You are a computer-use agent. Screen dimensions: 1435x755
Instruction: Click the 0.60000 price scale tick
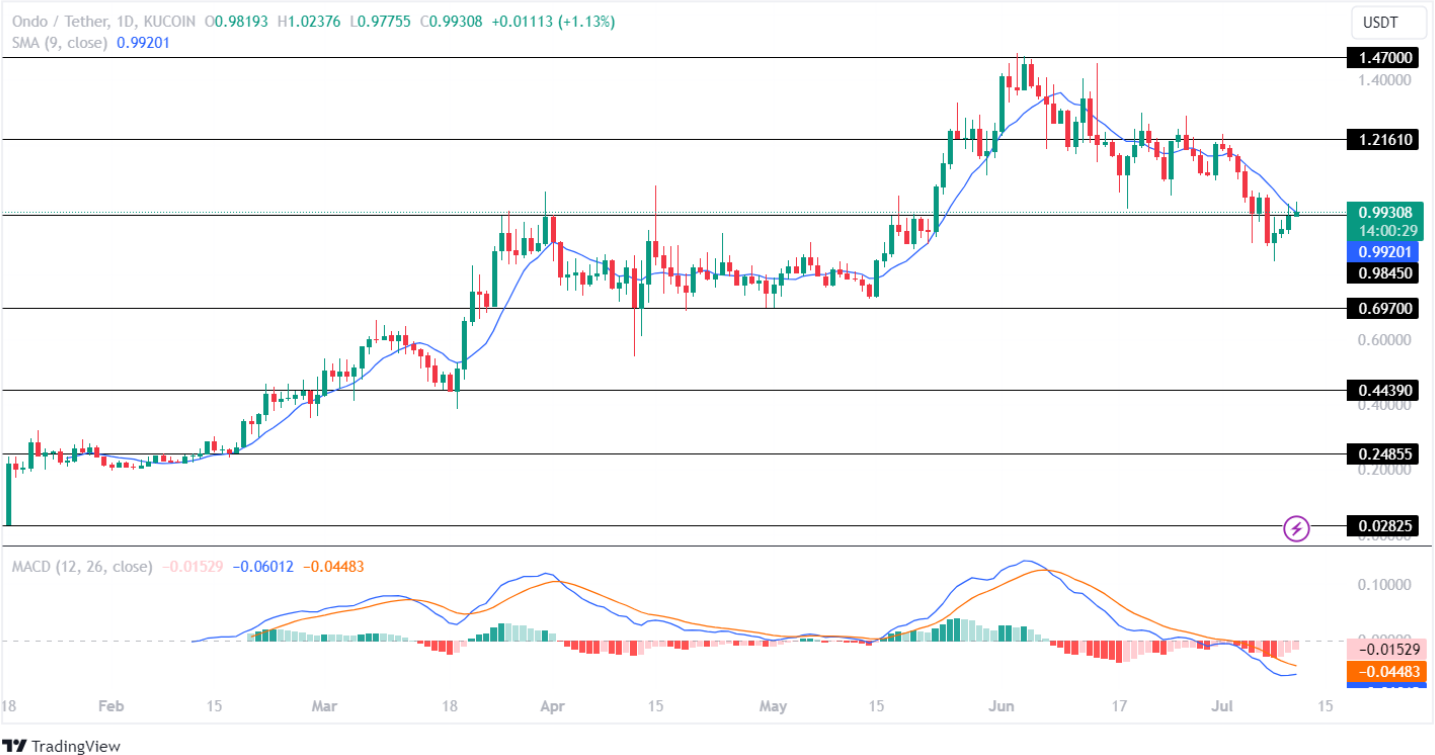click(1385, 340)
